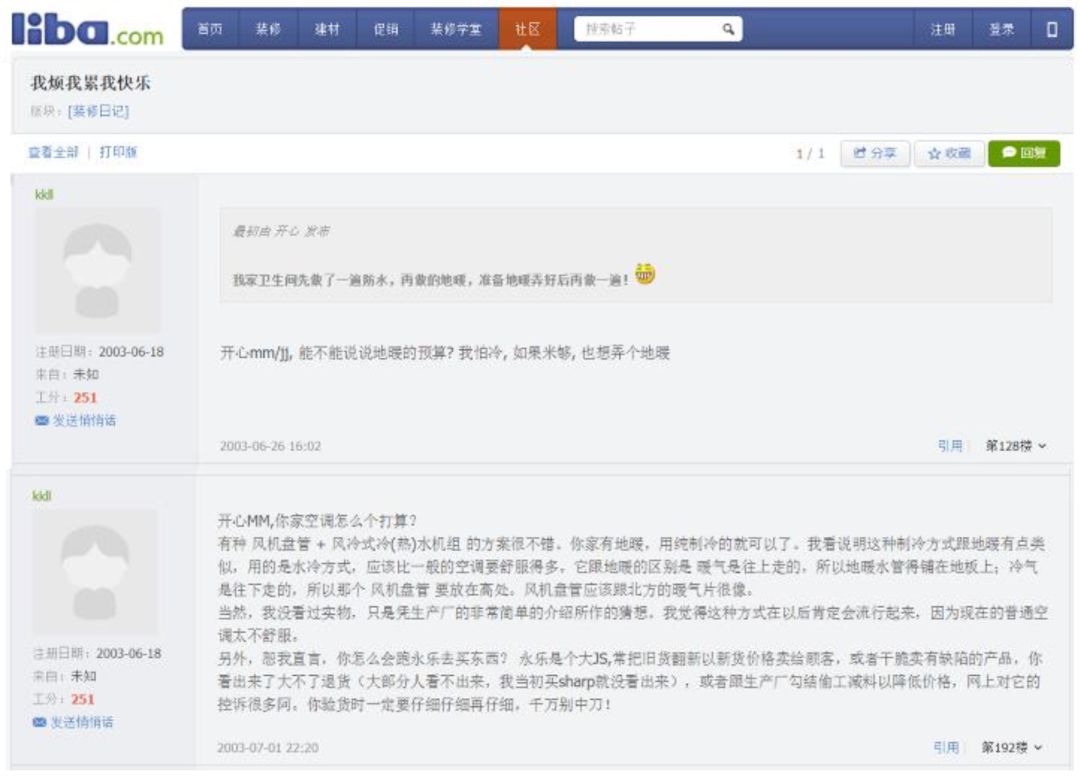Expand the 第128楼 floor dropdown
Screen dimensions: 1080x778
[1016, 445]
